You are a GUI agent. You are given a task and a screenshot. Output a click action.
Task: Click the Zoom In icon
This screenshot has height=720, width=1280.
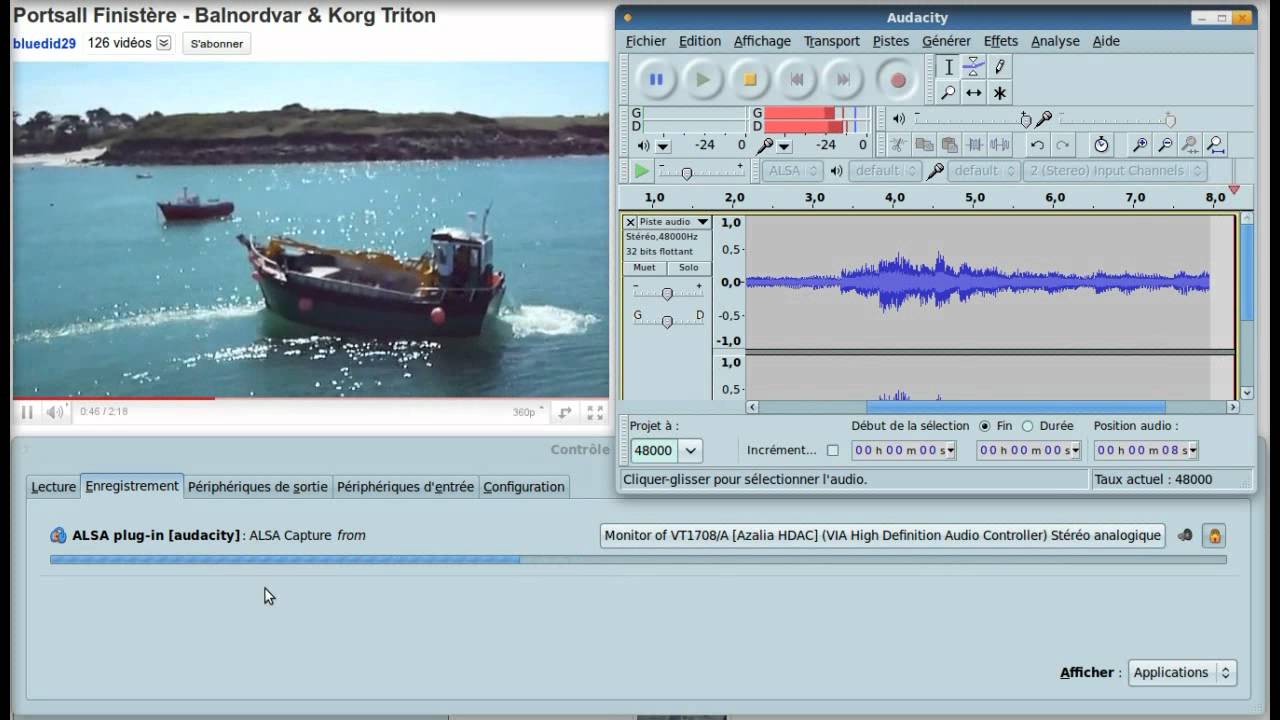tap(1140, 145)
